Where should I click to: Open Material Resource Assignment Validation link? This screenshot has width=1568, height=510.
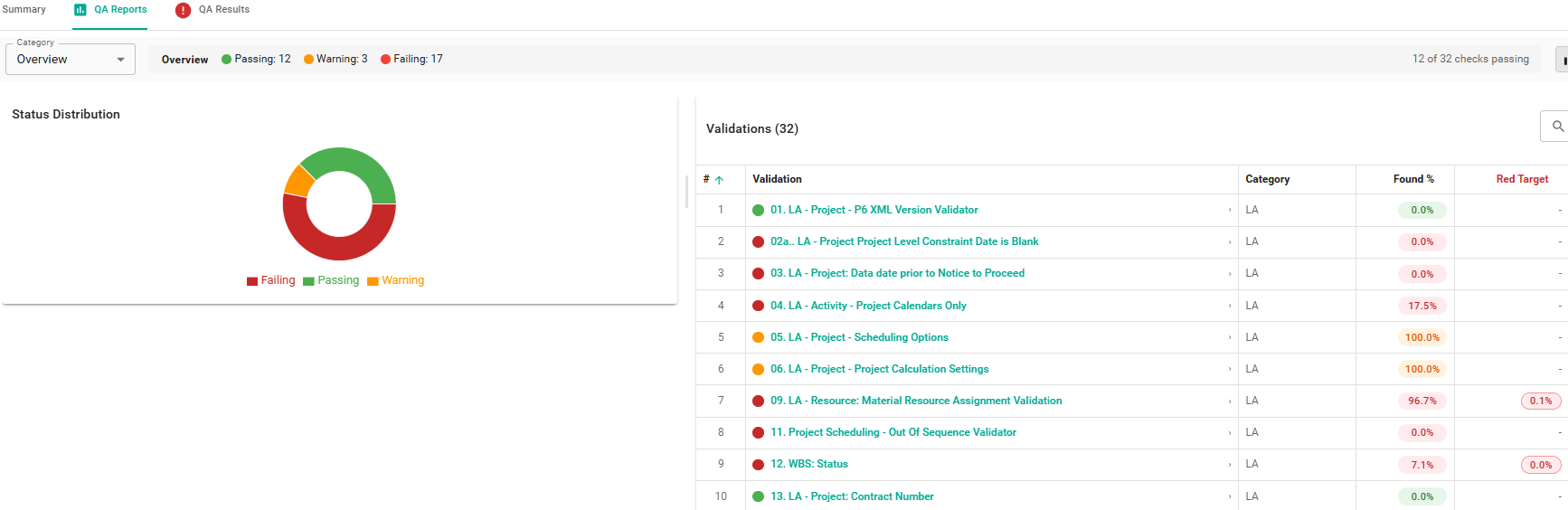(915, 401)
